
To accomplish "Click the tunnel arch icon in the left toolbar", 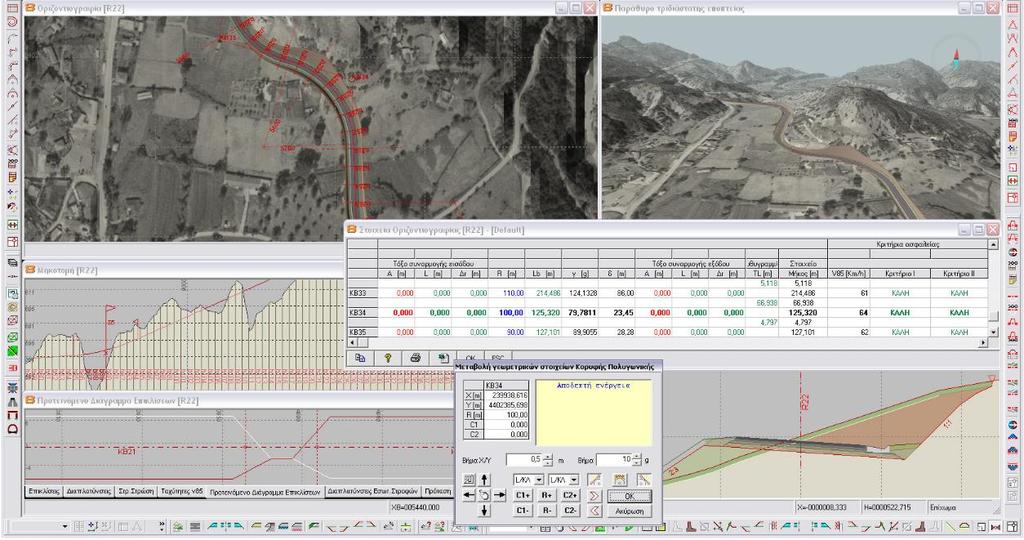I will (x=12, y=429).
